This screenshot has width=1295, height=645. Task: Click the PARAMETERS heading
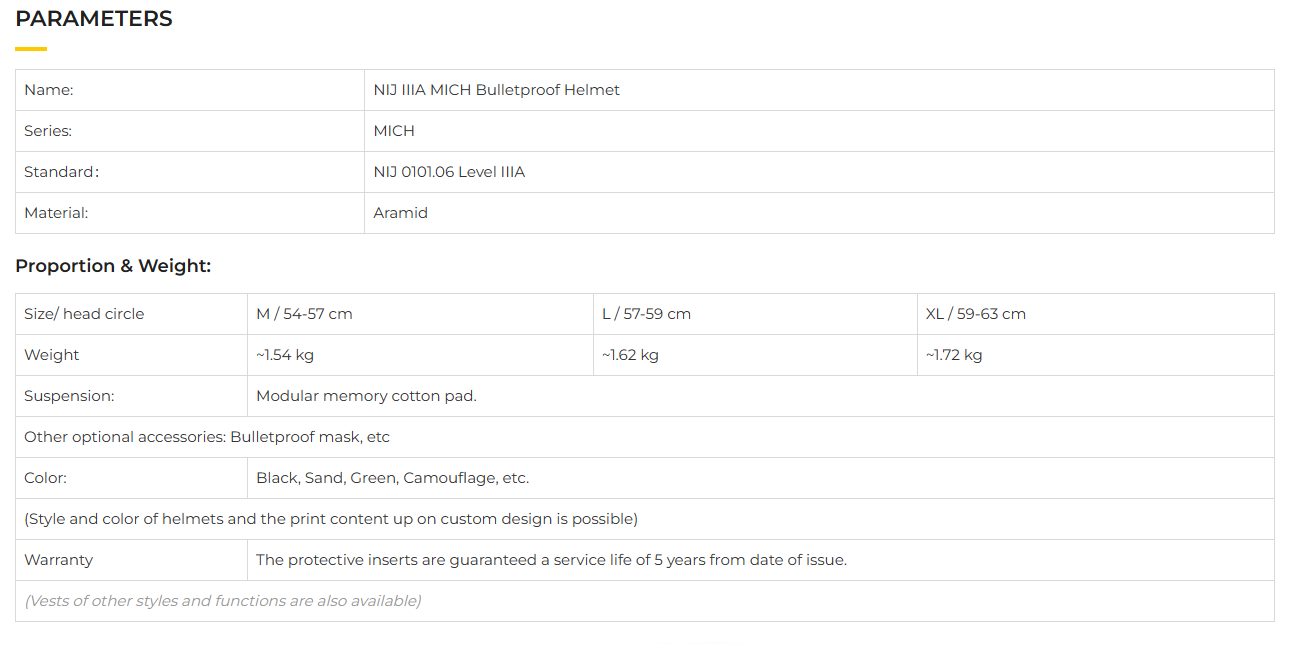click(x=94, y=19)
